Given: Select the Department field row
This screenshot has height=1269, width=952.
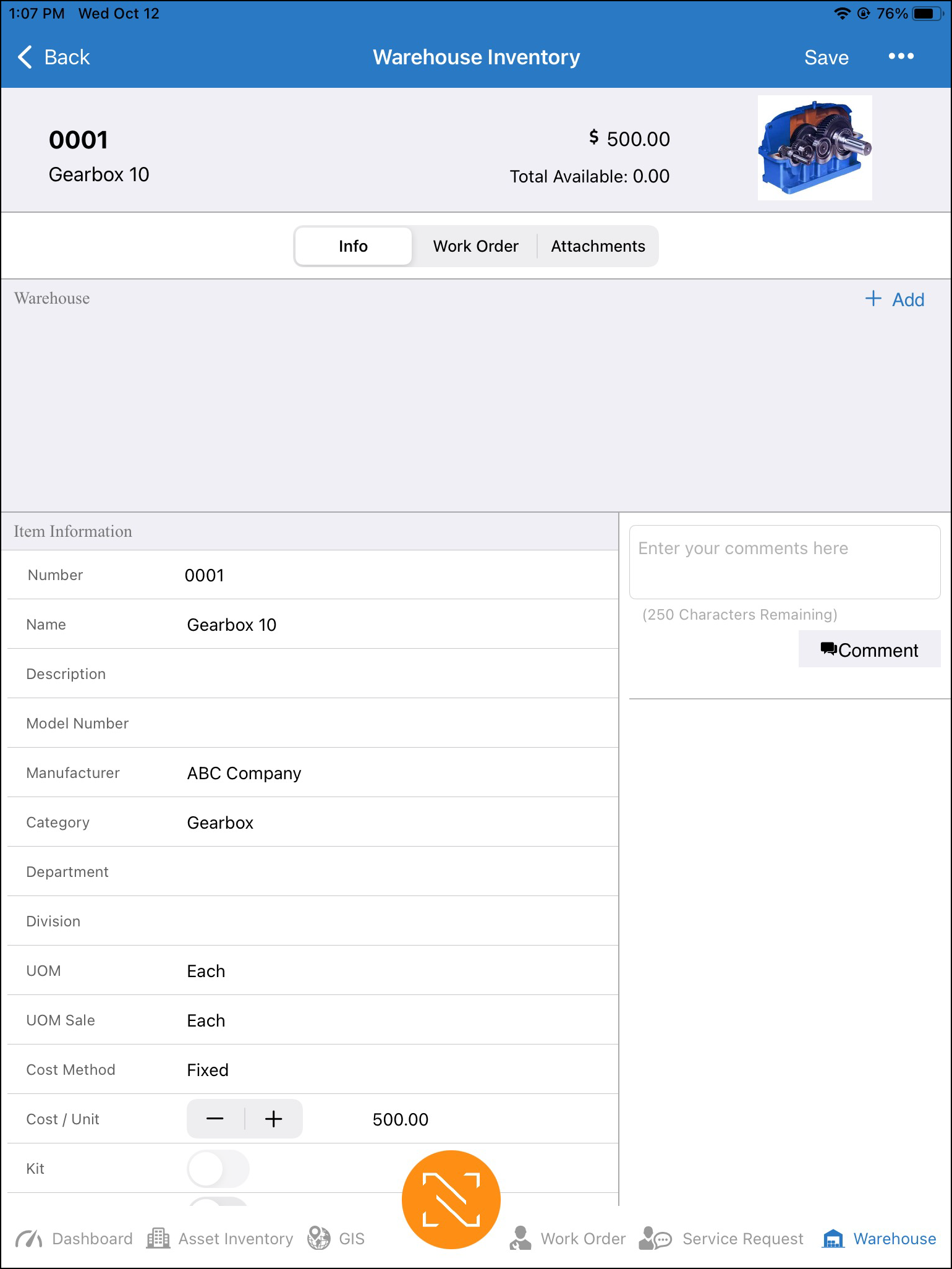Looking at the screenshot, I should [x=313, y=871].
